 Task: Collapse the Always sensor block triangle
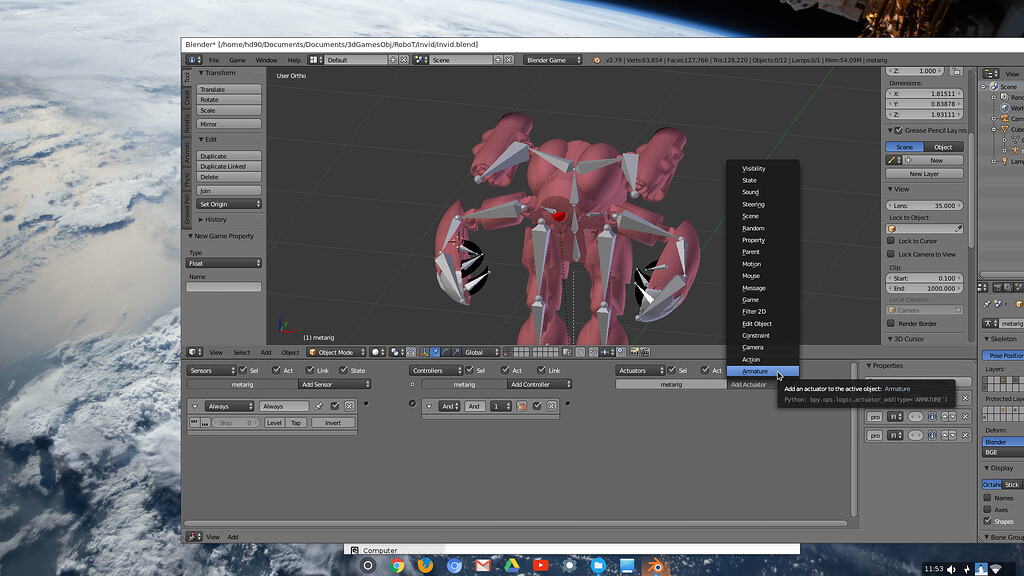pos(195,406)
